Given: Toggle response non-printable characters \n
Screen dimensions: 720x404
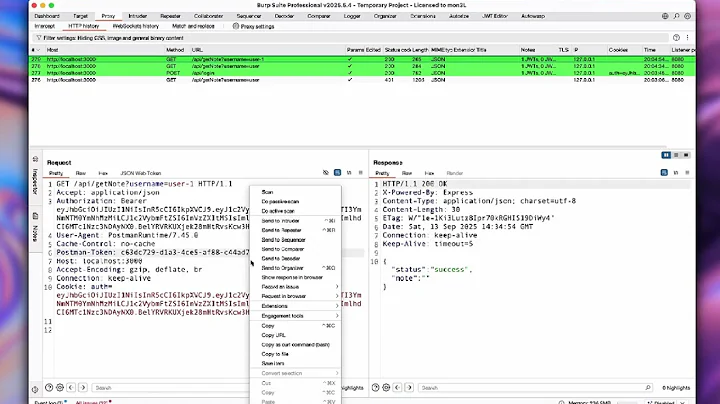Looking at the screenshot, I should 676,173.
